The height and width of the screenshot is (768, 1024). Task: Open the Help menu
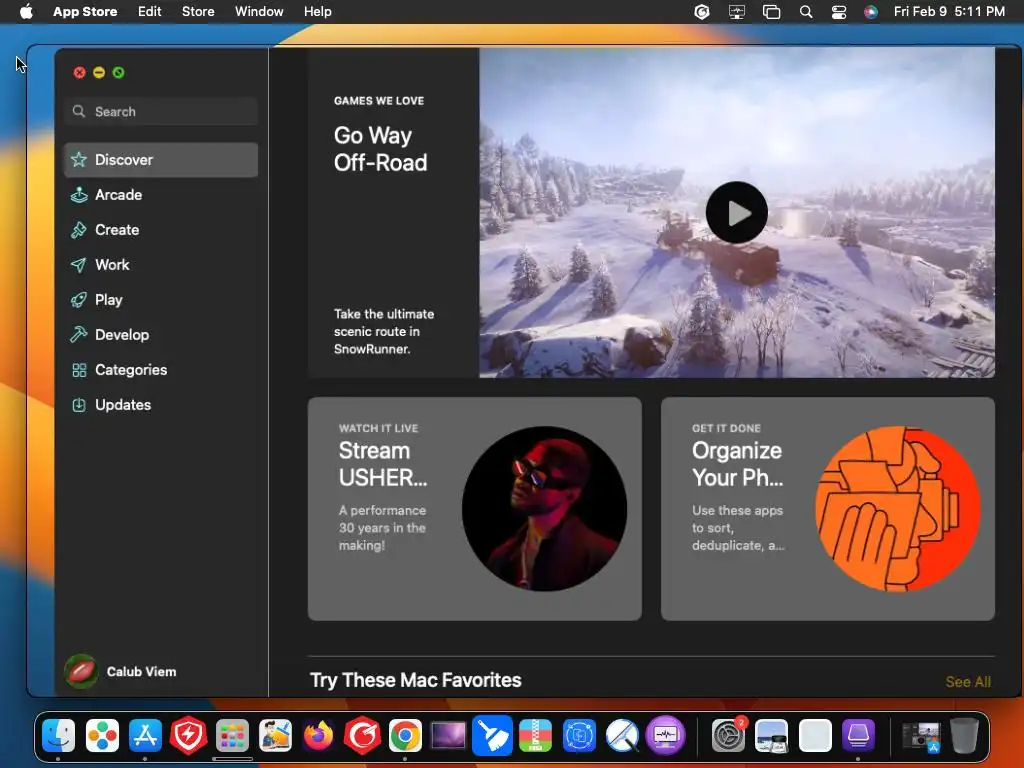(317, 12)
